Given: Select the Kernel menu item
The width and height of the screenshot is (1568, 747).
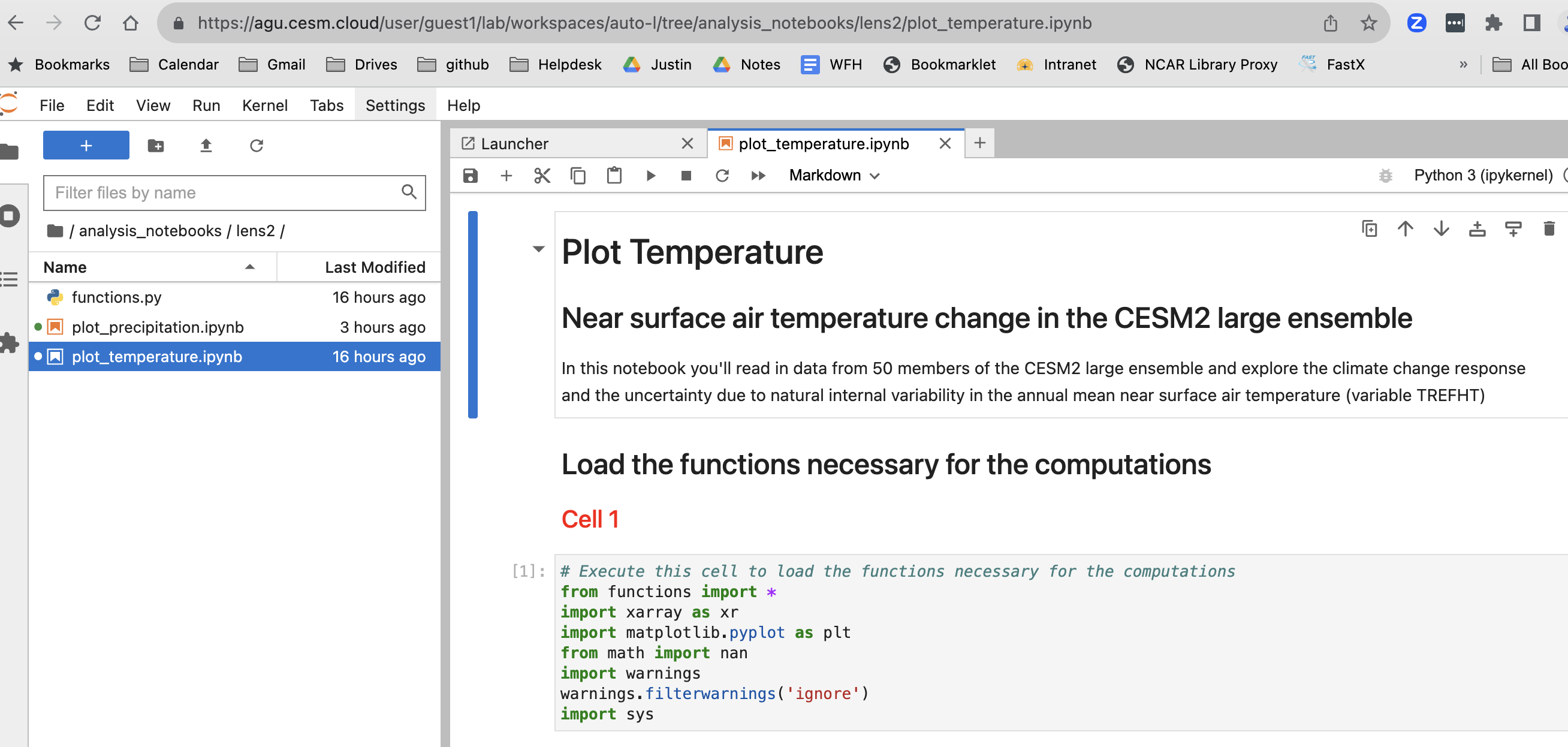Looking at the screenshot, I should [x=263, y=105].
